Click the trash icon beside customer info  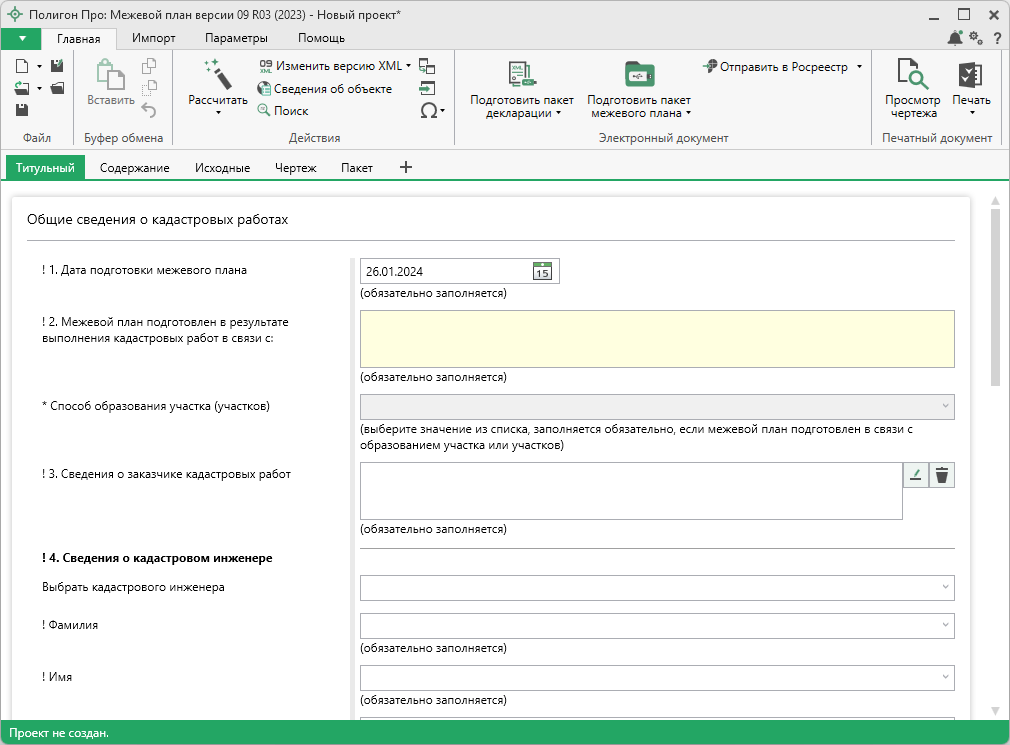point(941,475)
